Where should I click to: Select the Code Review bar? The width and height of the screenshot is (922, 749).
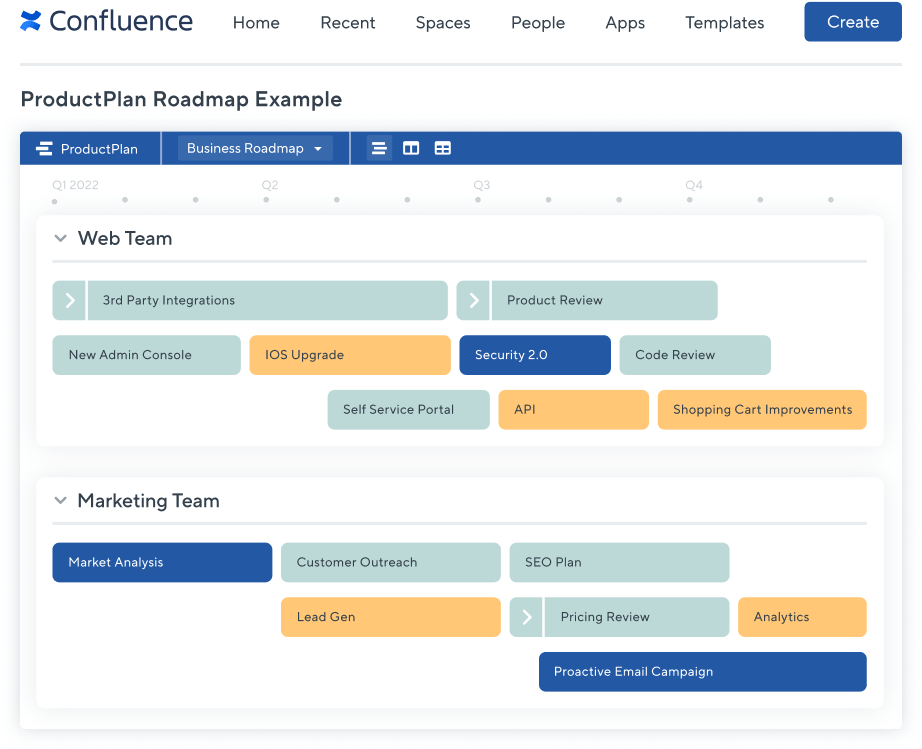(x=695, y=355)
